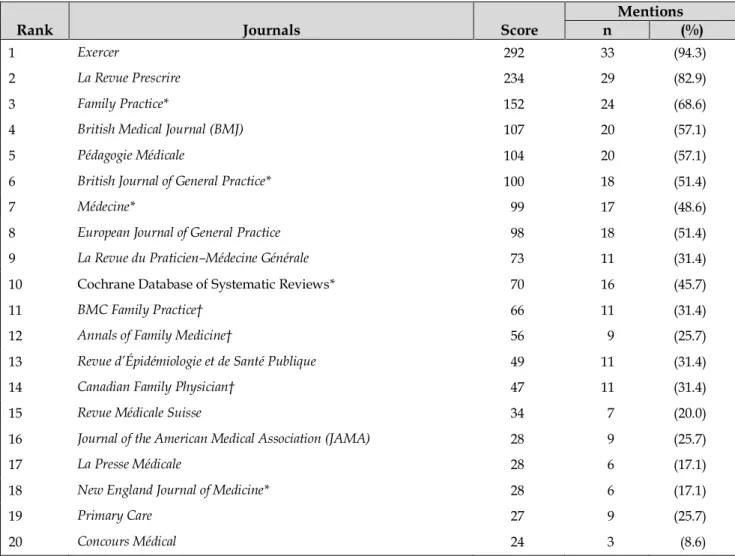Viewport: 735px width, 556px height.
Task: Click mentions count 17 for Médecine
Action: [x=608, y=207]
